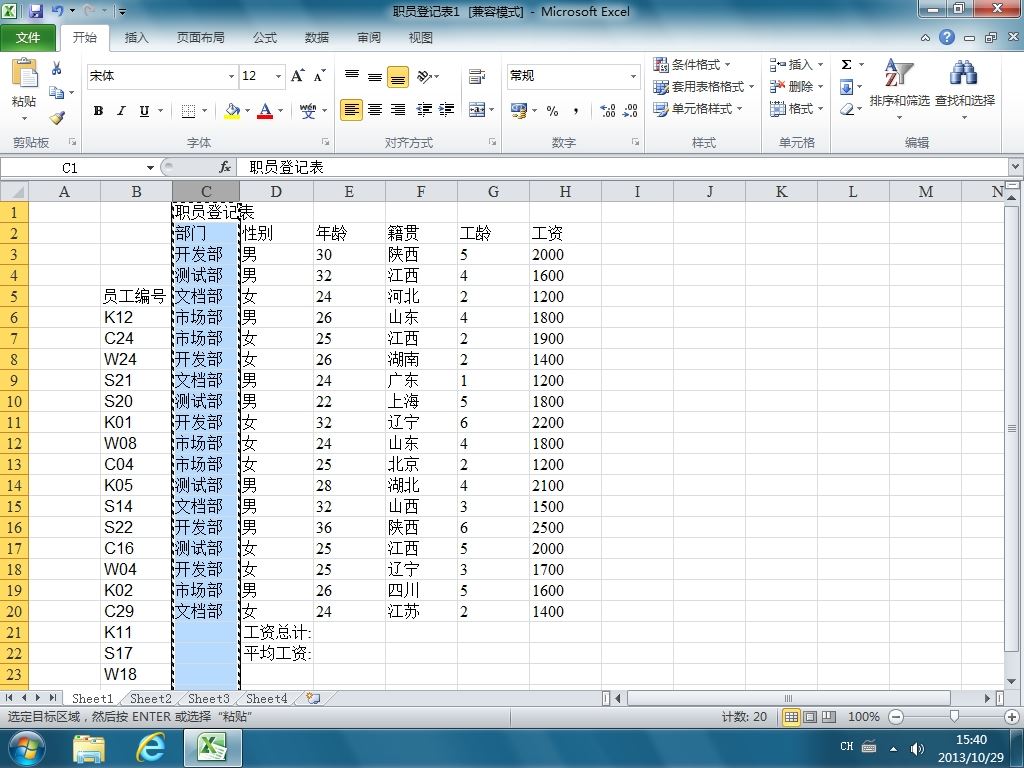Toggle bottom vertical alignment

click(x=398, y=76)
